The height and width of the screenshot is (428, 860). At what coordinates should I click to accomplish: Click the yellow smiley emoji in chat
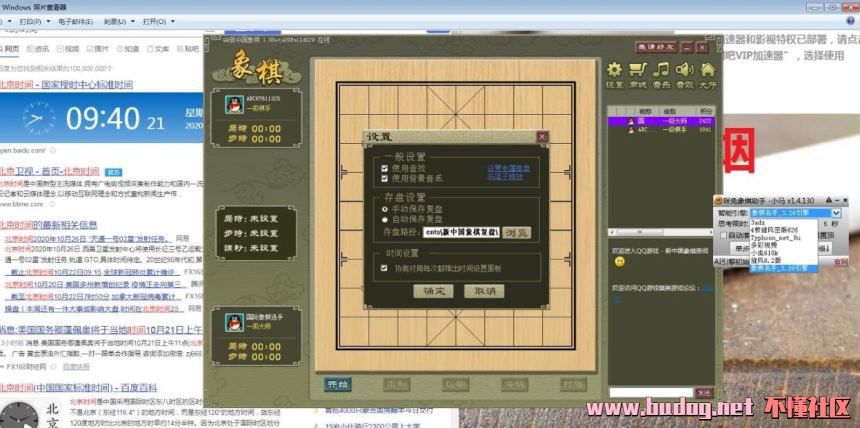tap(620, 261)
